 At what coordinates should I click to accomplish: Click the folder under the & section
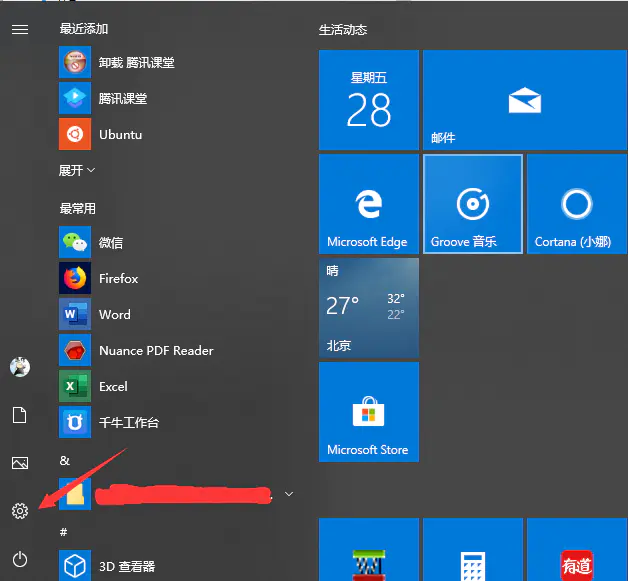tap(176, 494)
